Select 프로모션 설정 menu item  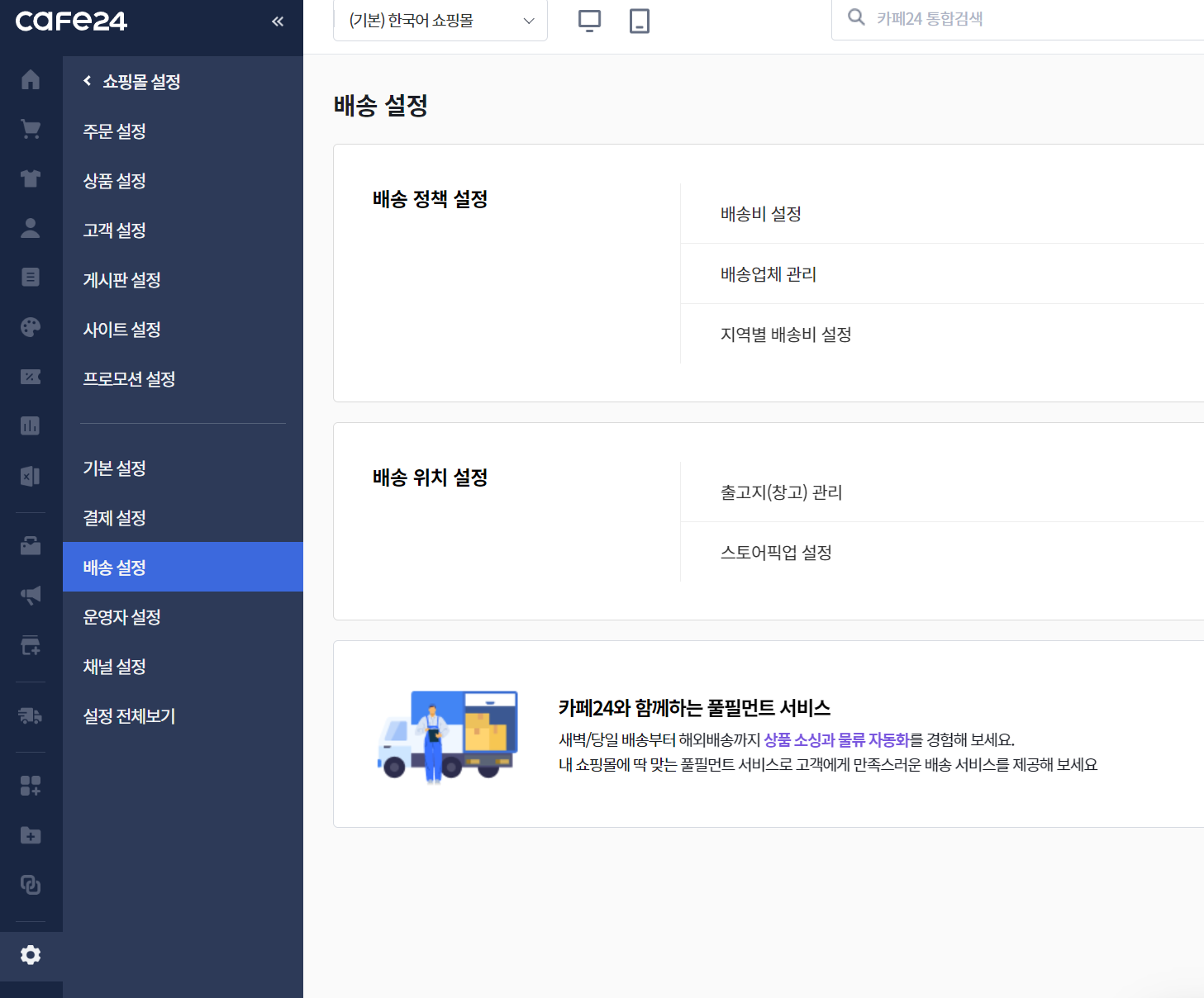(183, 378)
